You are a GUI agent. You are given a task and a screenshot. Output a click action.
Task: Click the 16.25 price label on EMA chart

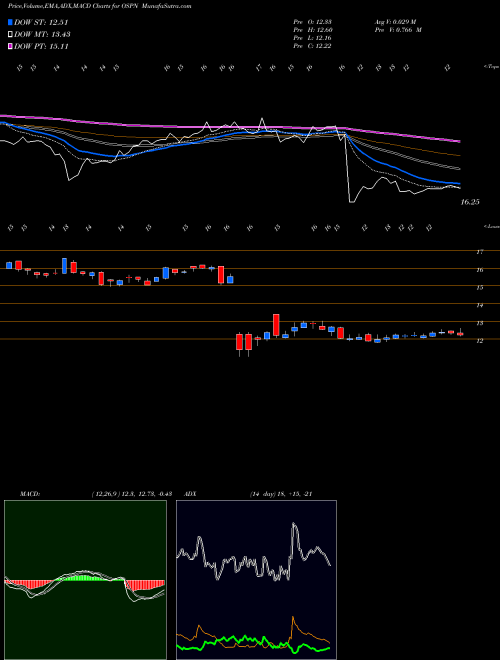point(470,202)
